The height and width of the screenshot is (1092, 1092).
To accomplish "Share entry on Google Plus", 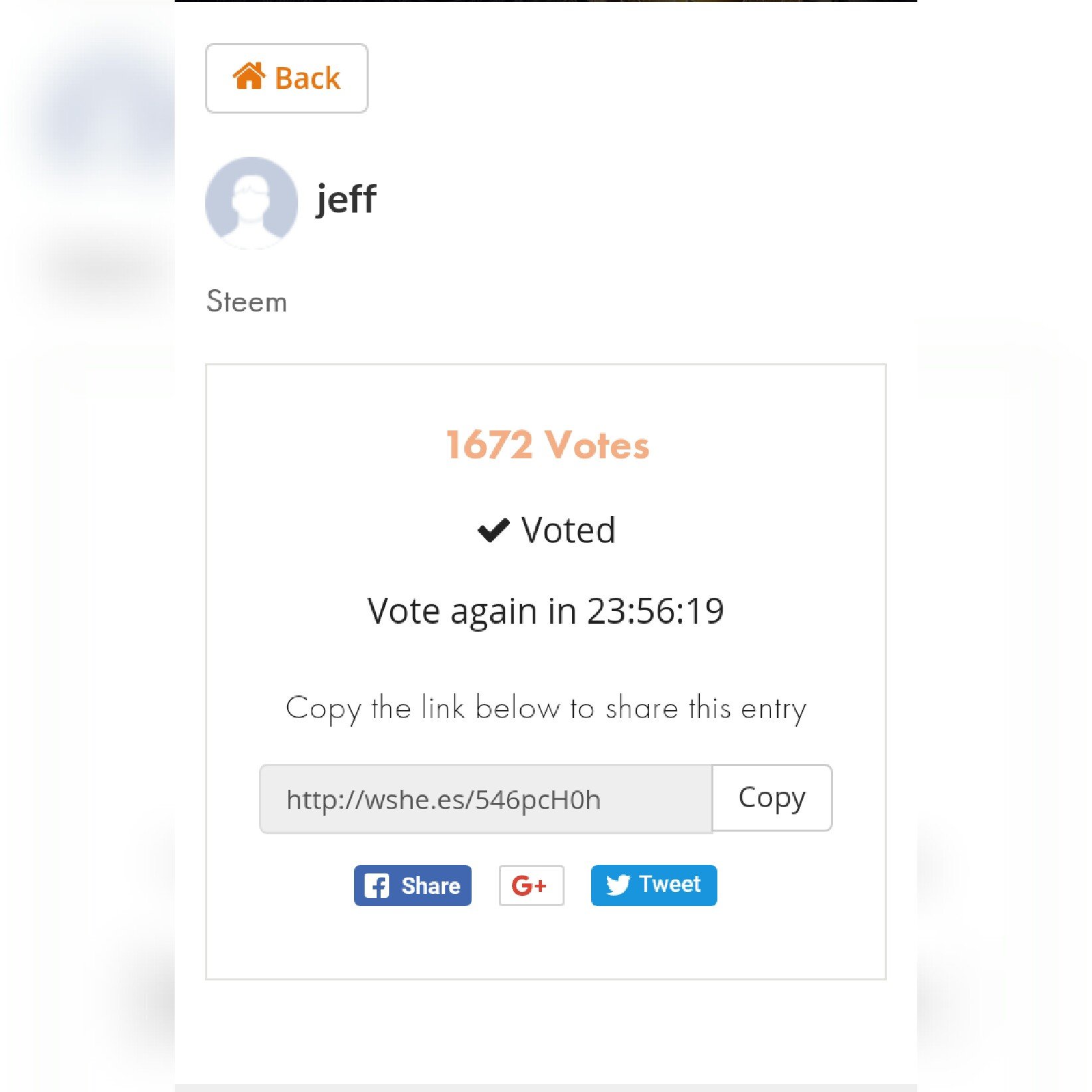I will pyautogui.click(x=531, y=885).
